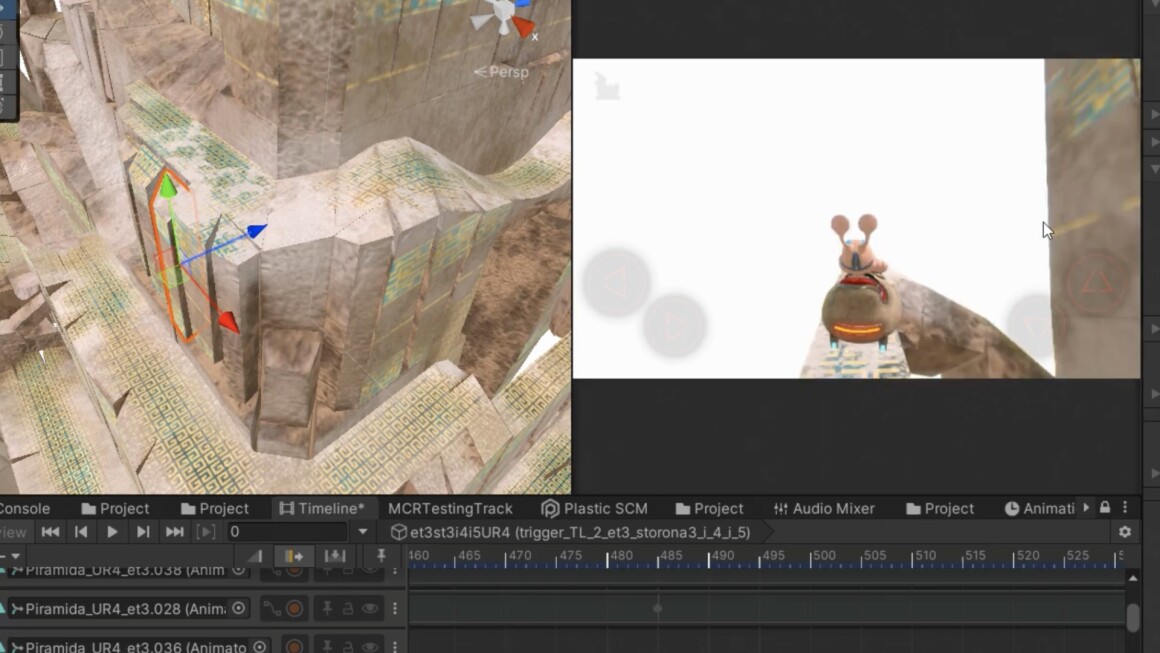Expand the hidden tabs arrow next to Animation

coord(1086,508)
